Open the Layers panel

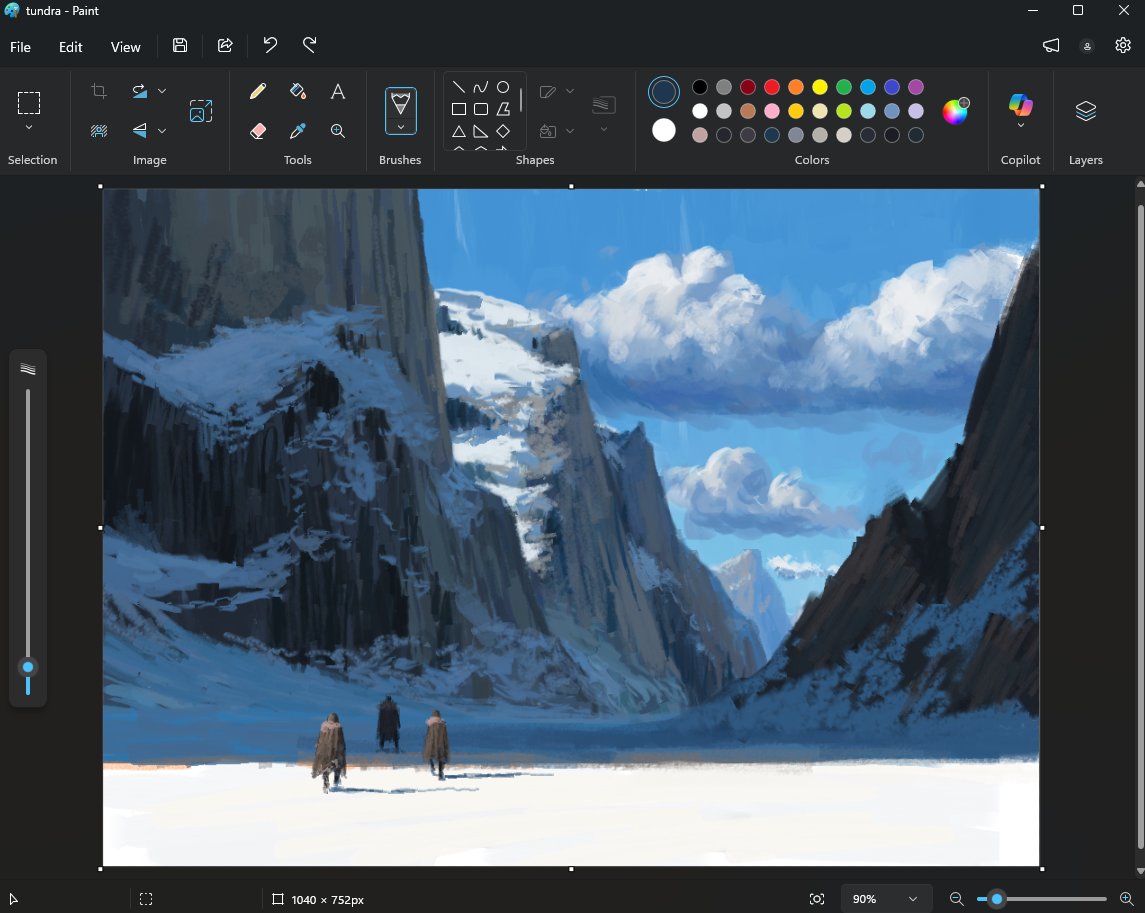pos(1086,111)
